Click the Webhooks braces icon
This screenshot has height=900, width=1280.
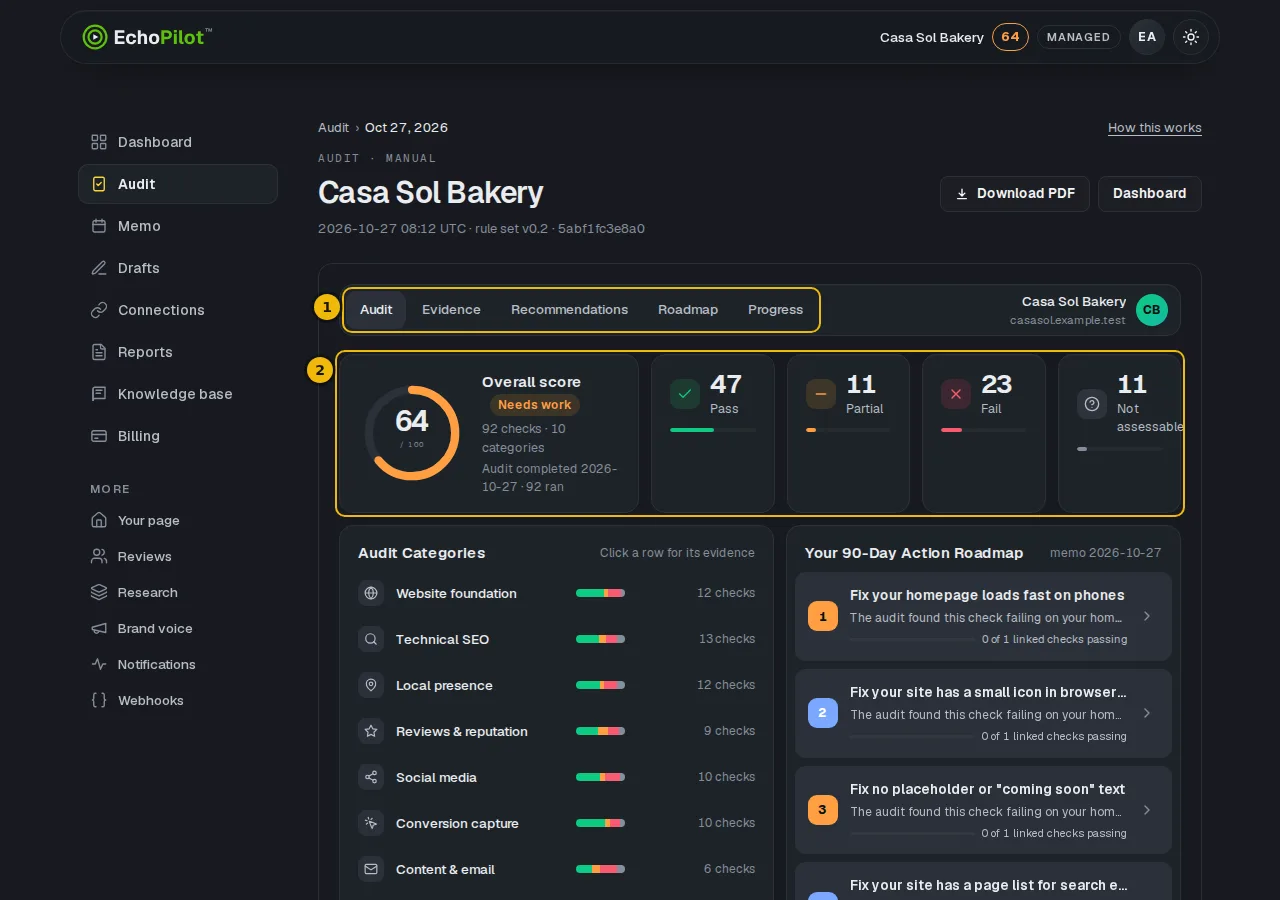[x=99, y=700]
